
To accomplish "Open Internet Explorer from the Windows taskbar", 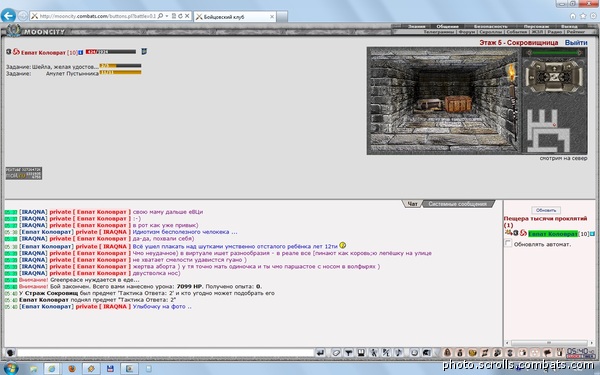I will (x=52, y=368).
